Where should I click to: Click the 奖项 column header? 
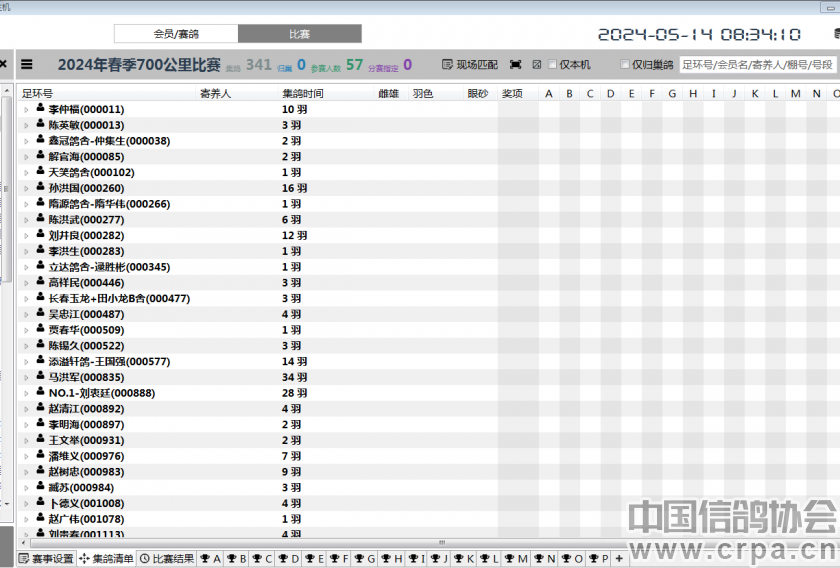[518, 93]
